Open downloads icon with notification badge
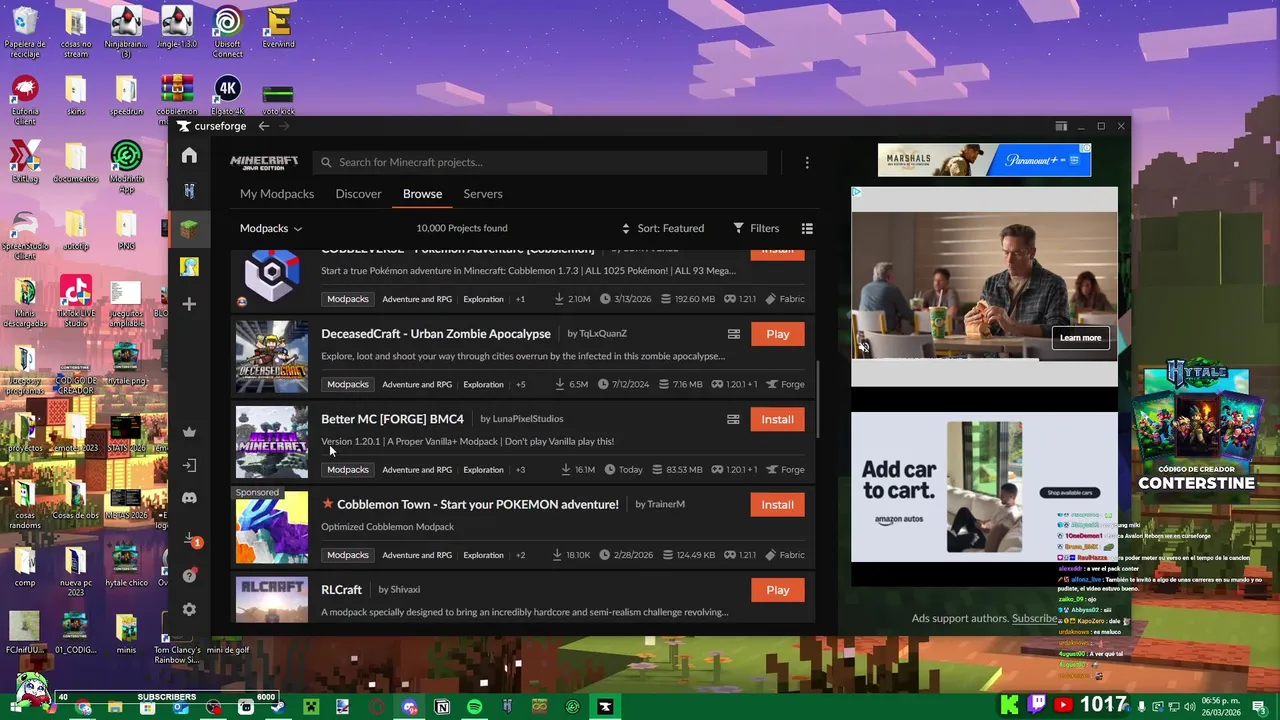This screenshot has width=1280, height=720. pos(191,540)
